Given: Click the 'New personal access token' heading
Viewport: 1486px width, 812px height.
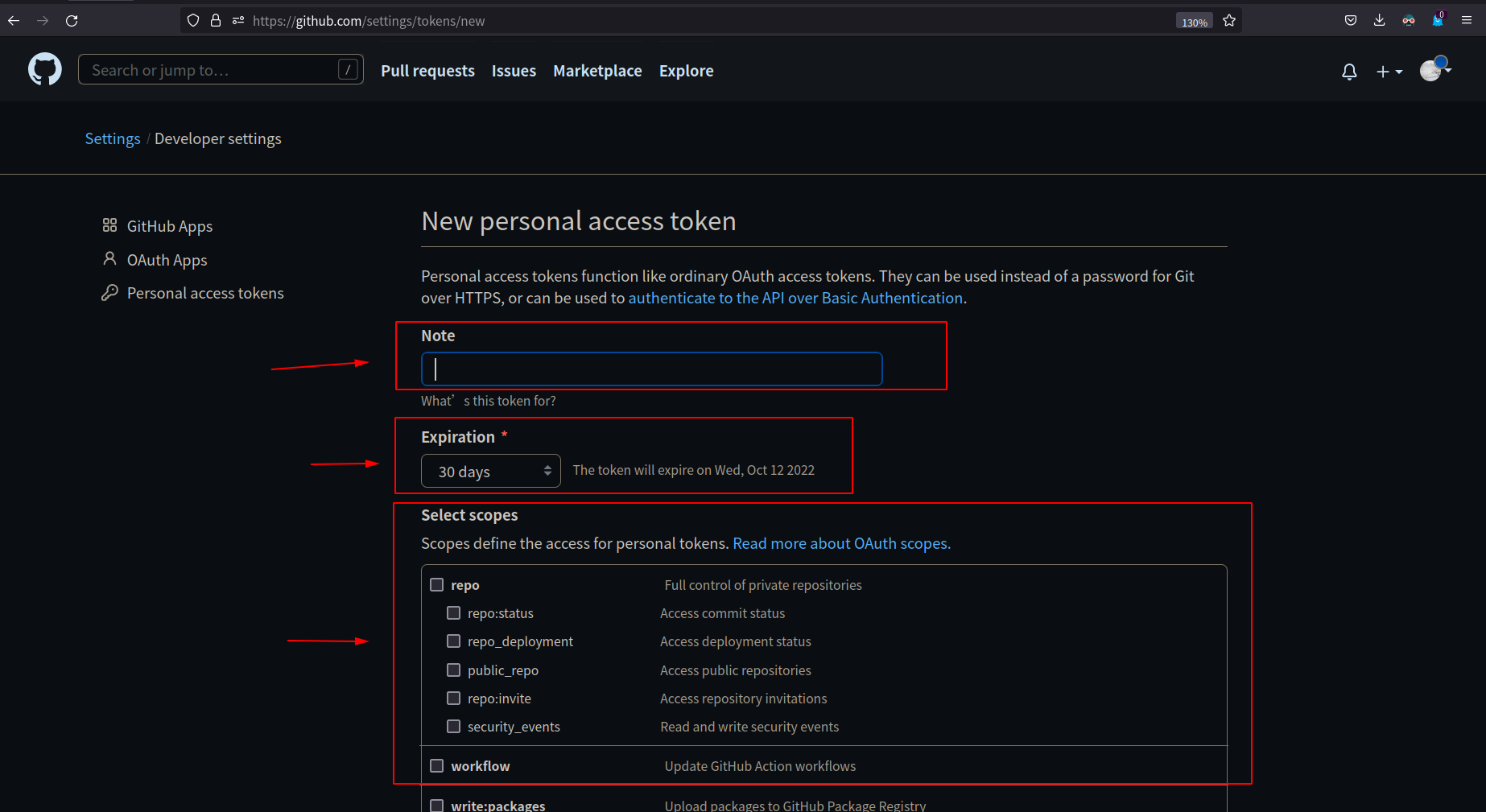Looking at the screenshot, I should point(579,221).
